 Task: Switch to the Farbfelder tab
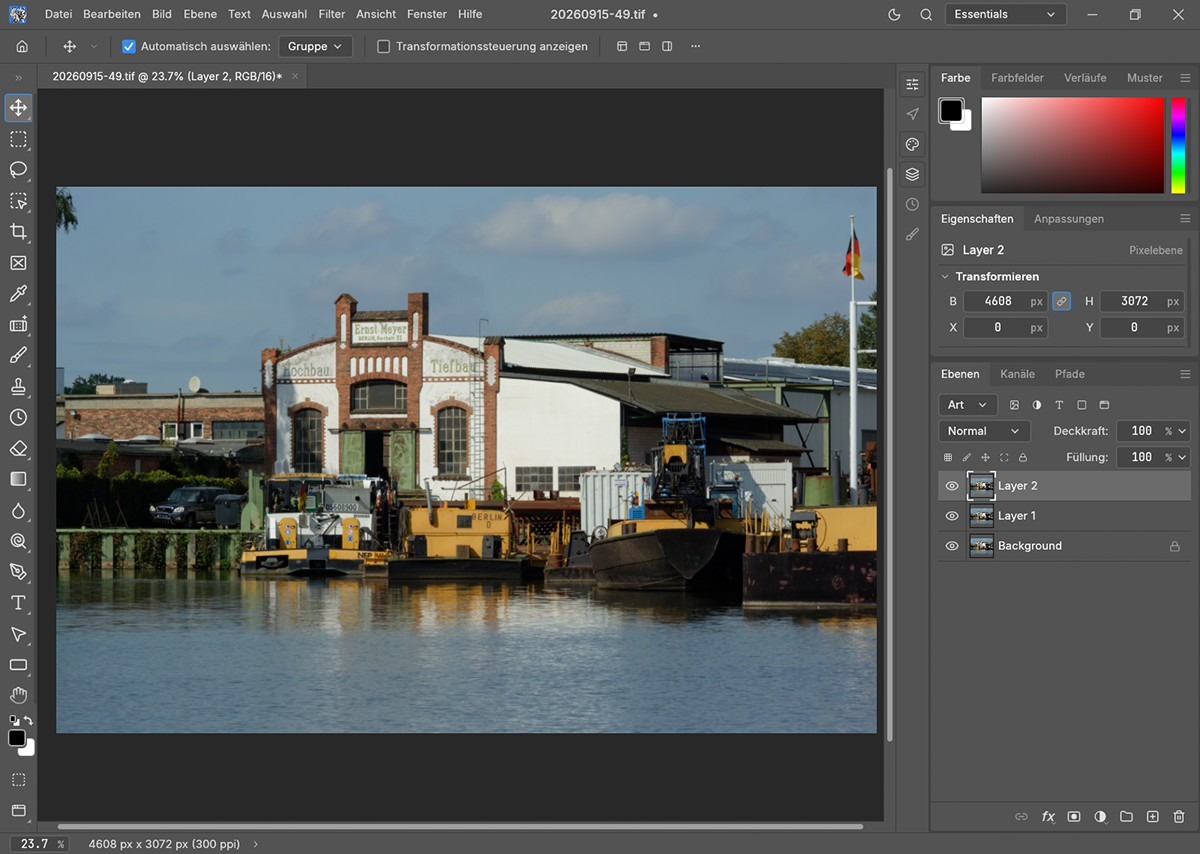pos(1017,77)
